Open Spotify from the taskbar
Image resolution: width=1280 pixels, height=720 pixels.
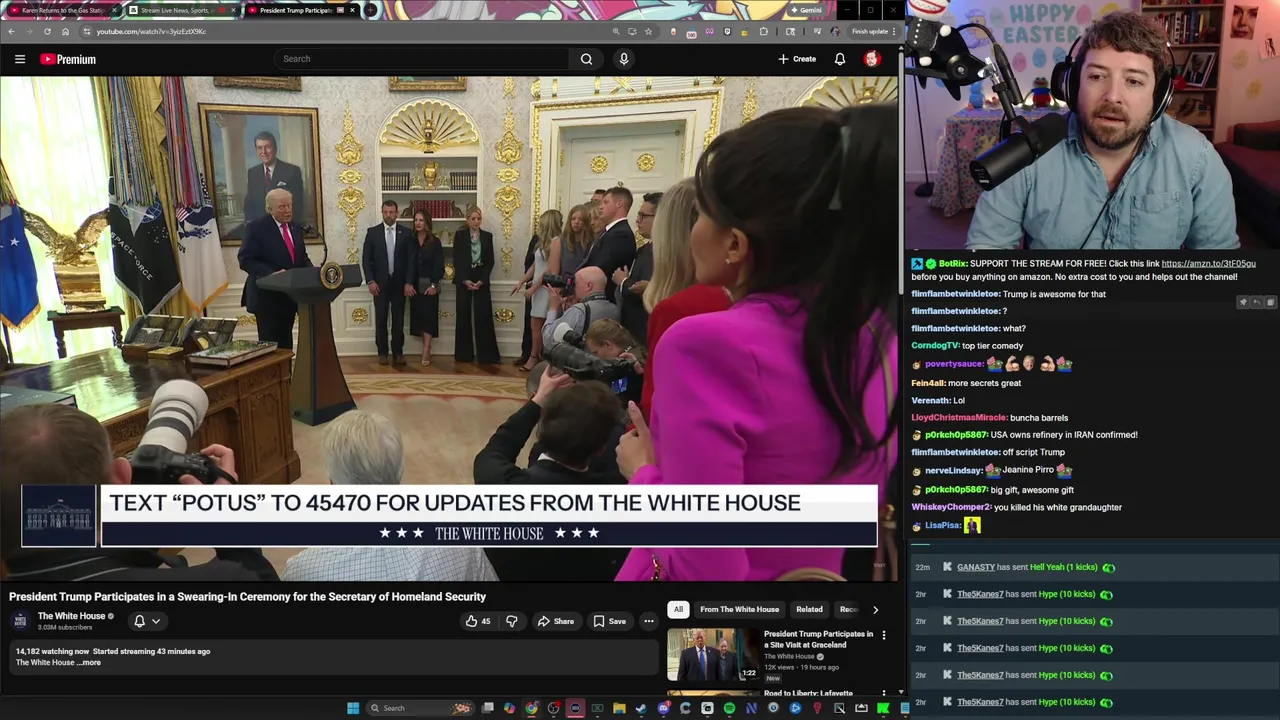[x=729, y=708]
